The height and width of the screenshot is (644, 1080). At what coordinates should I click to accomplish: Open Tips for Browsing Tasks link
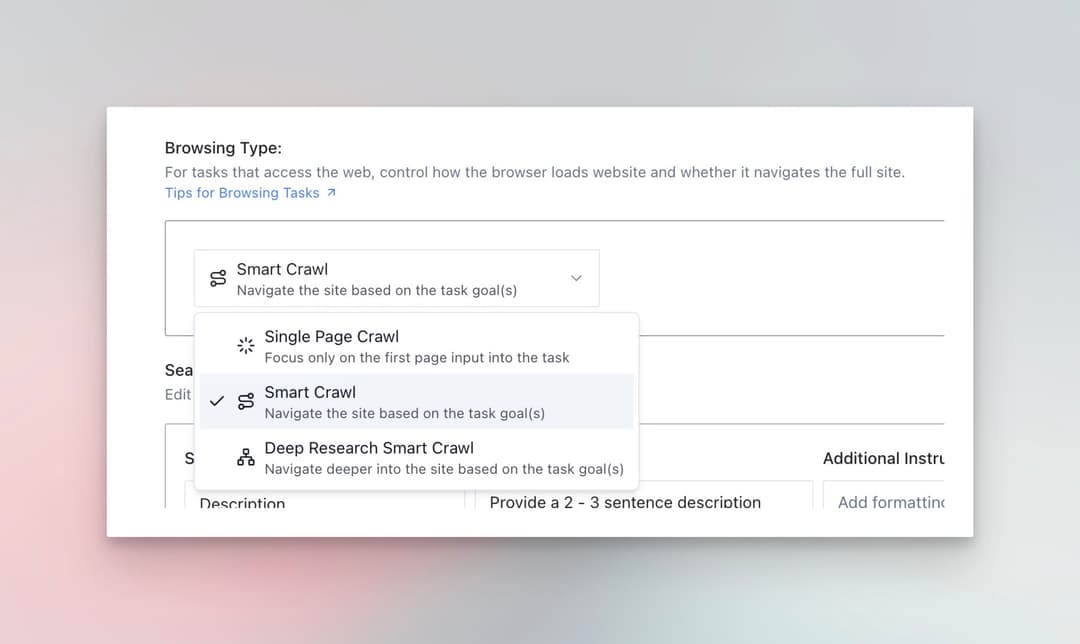point(243,192)
